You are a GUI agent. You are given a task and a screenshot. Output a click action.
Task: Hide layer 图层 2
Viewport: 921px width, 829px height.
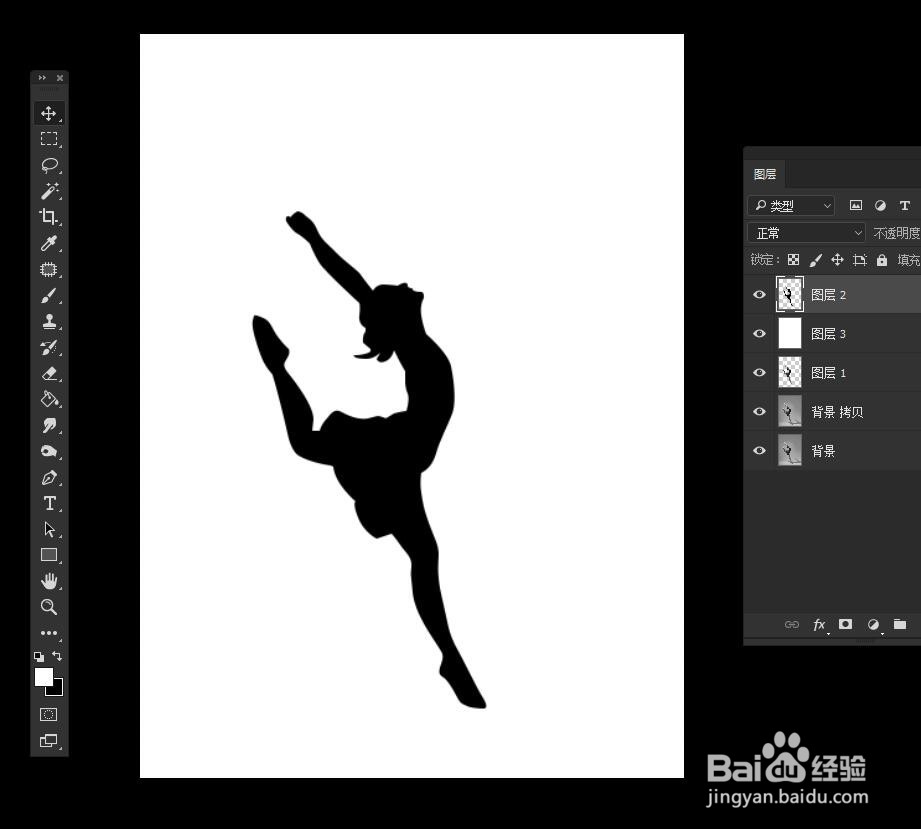coord(759,294)
